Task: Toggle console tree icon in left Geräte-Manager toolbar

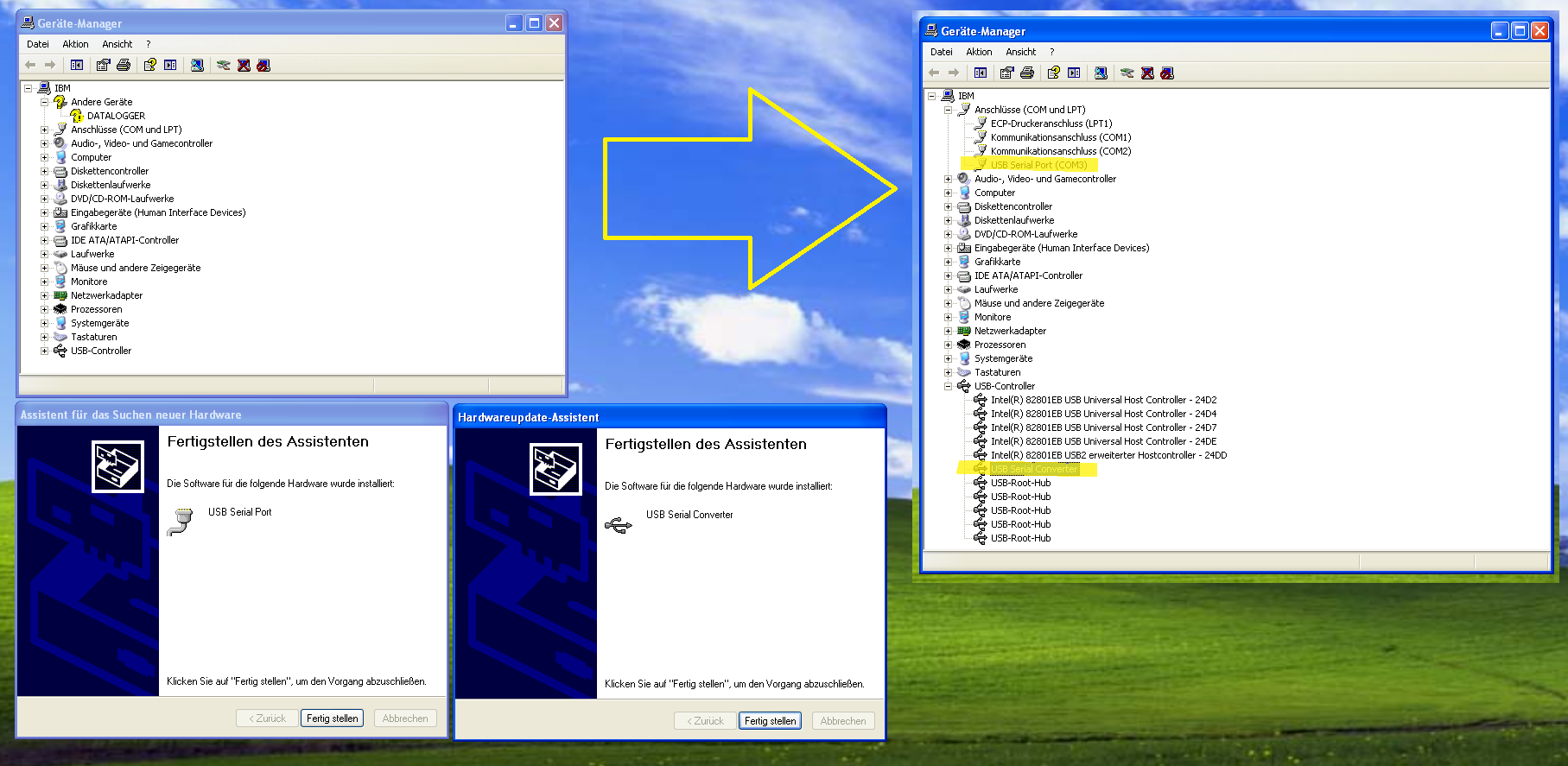Action: 77,65
